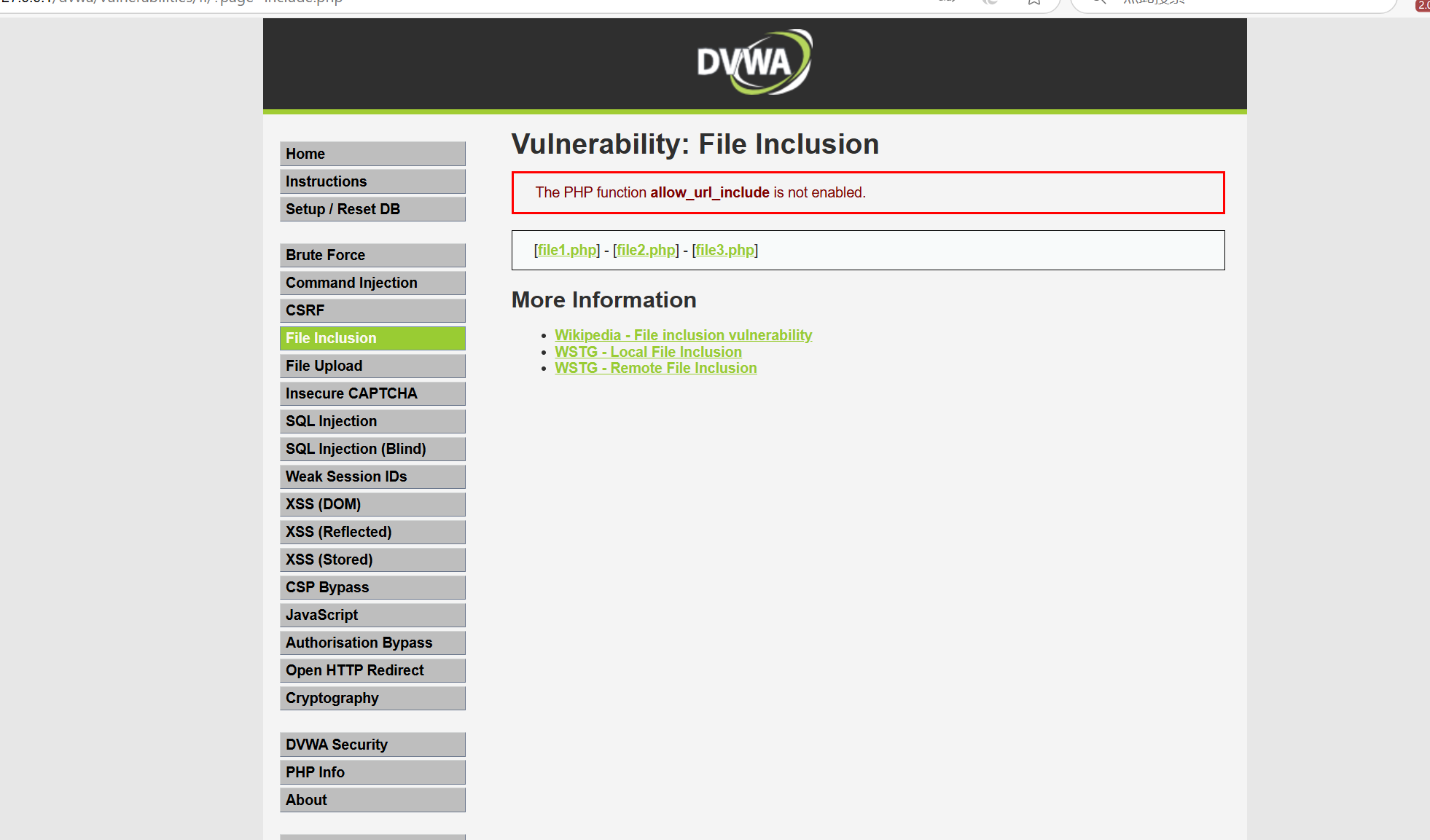Select the highlighted File Inclusion item

tap(372, 338)
